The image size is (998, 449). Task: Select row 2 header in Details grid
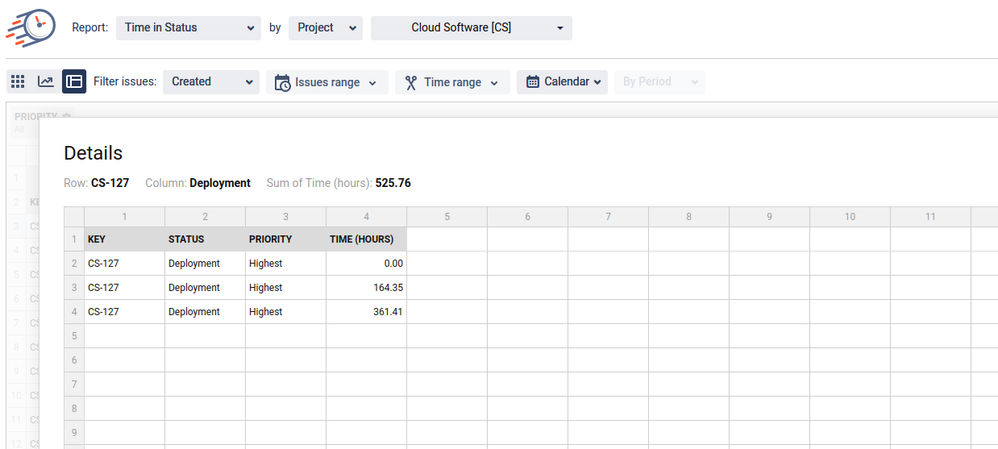(74, 264)
